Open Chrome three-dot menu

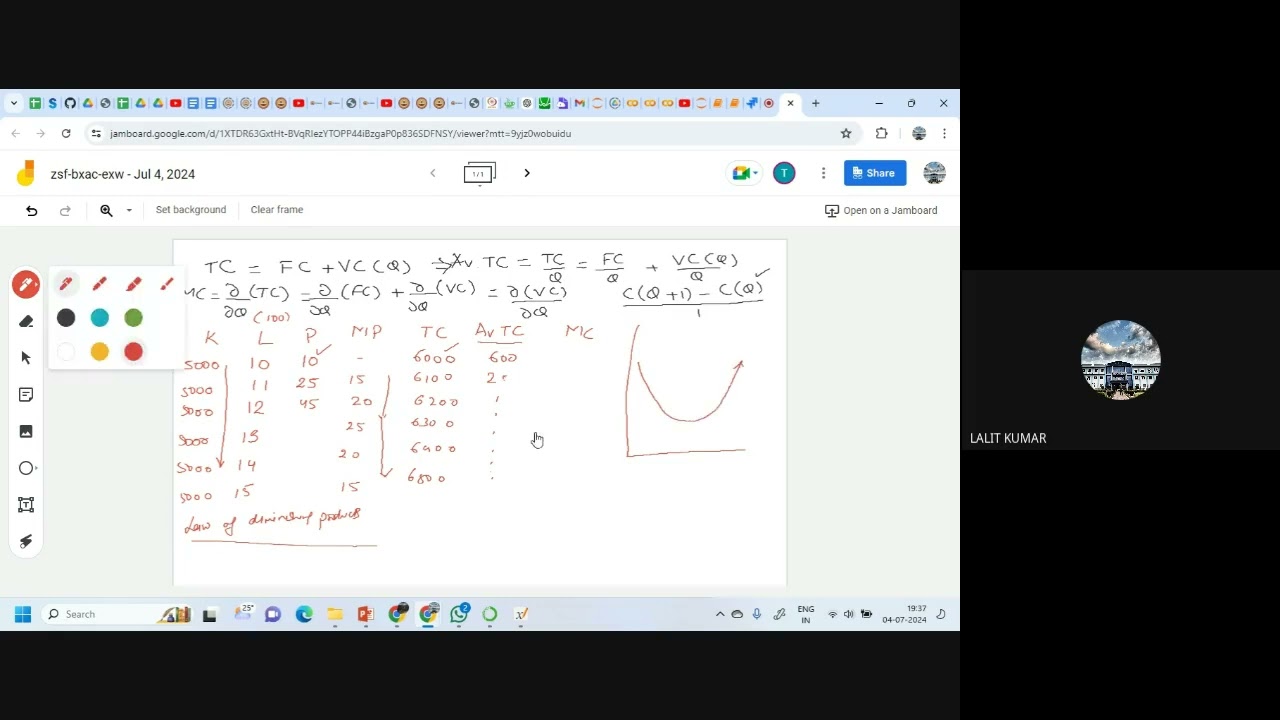[x=944, y=133]
